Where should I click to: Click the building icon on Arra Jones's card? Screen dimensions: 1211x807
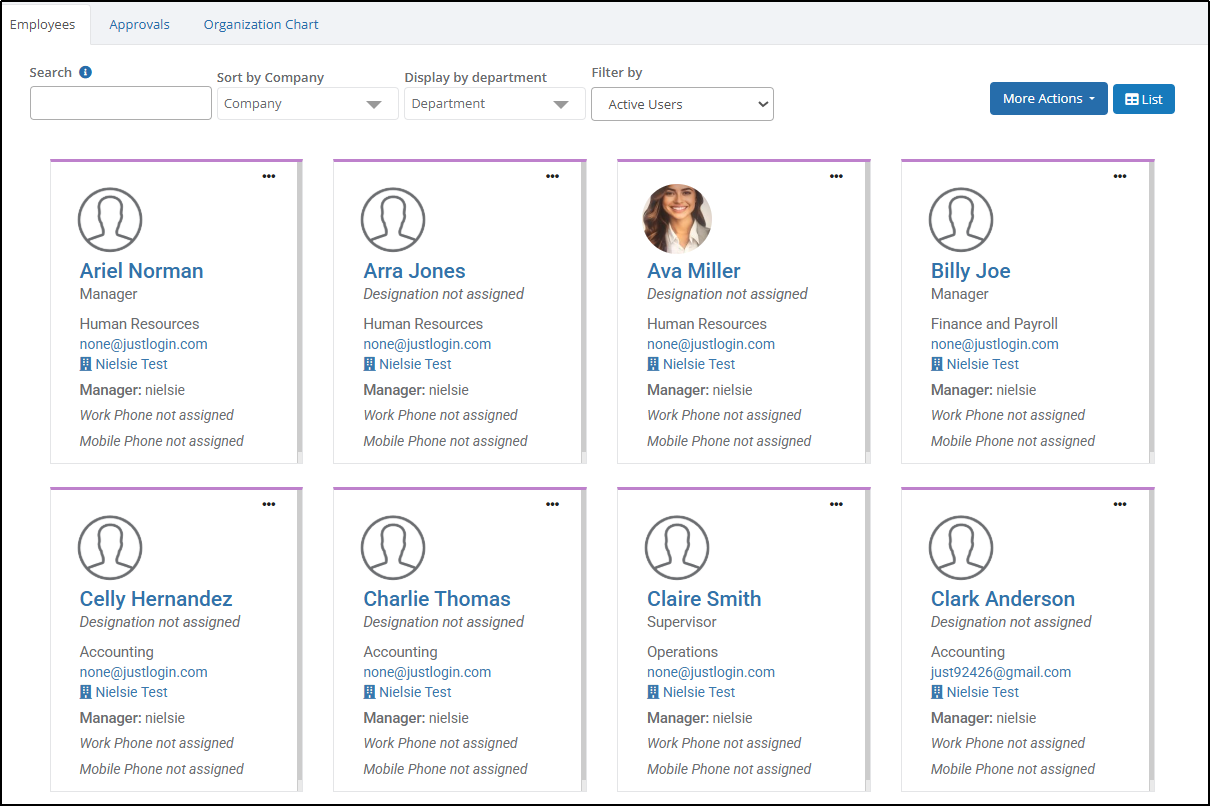[x=369, y=364]
